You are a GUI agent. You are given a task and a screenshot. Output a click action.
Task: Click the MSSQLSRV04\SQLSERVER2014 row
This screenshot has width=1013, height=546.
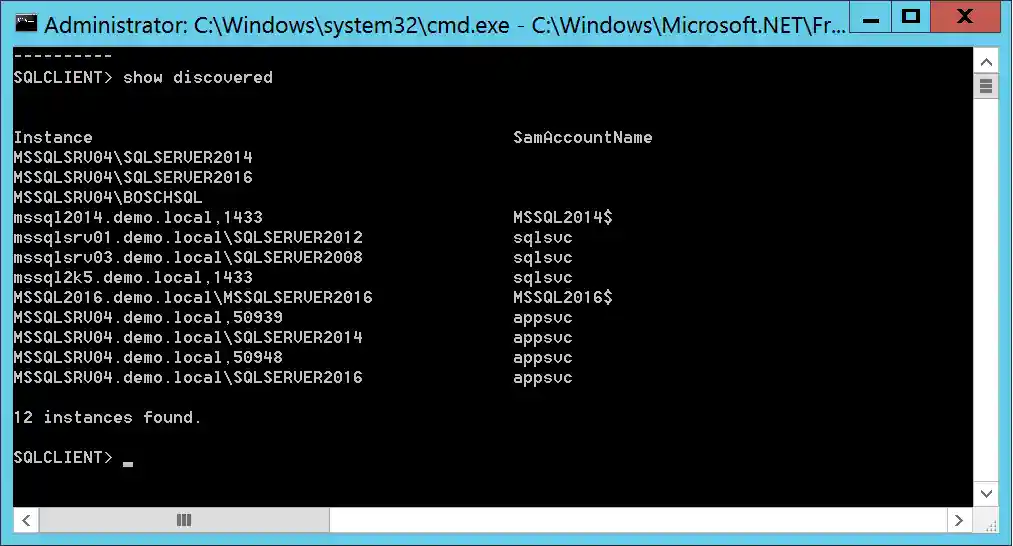(133, 158)
